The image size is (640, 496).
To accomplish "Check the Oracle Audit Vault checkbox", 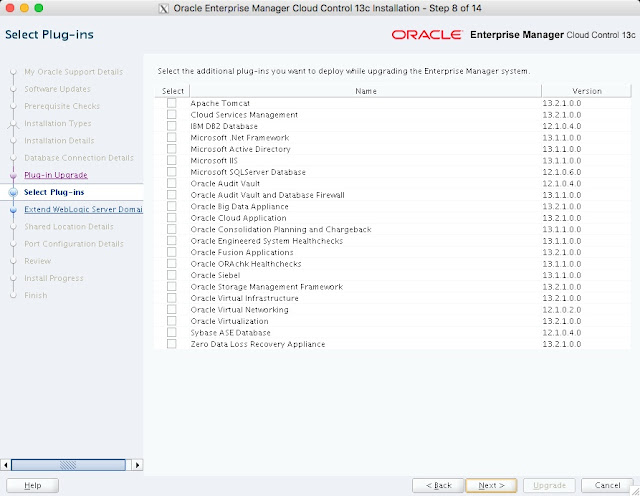I will click(171, 183).
